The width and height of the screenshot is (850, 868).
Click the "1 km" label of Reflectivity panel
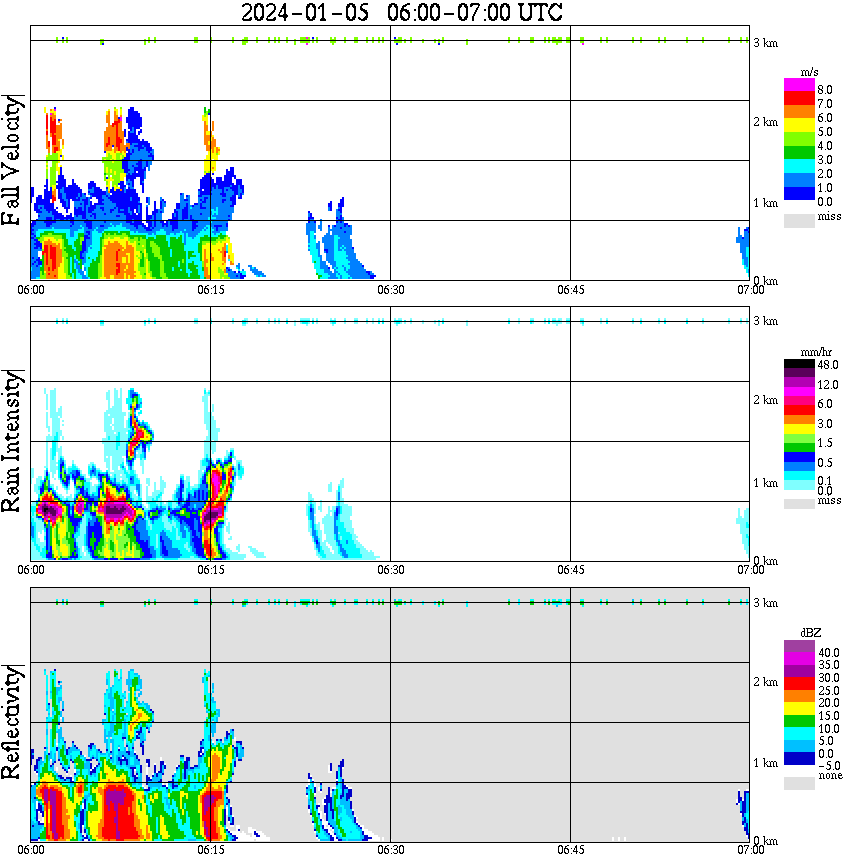click(x=766, y=763)
